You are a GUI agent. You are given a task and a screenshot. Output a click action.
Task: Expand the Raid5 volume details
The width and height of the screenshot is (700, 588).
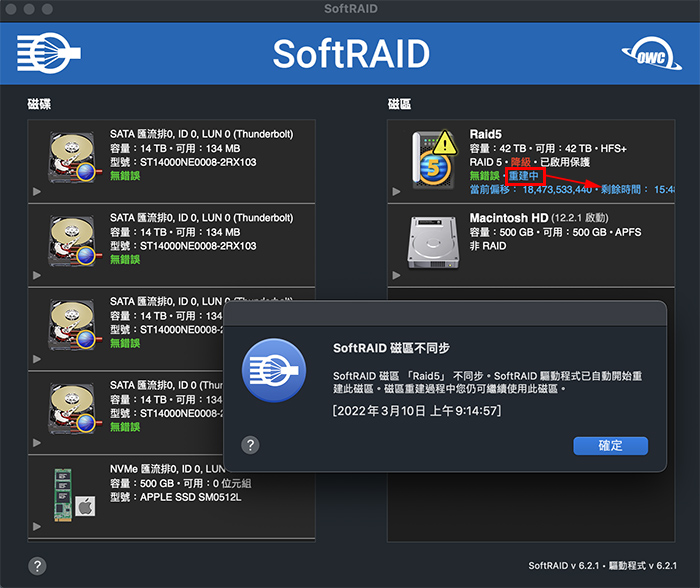pos(396,192)
